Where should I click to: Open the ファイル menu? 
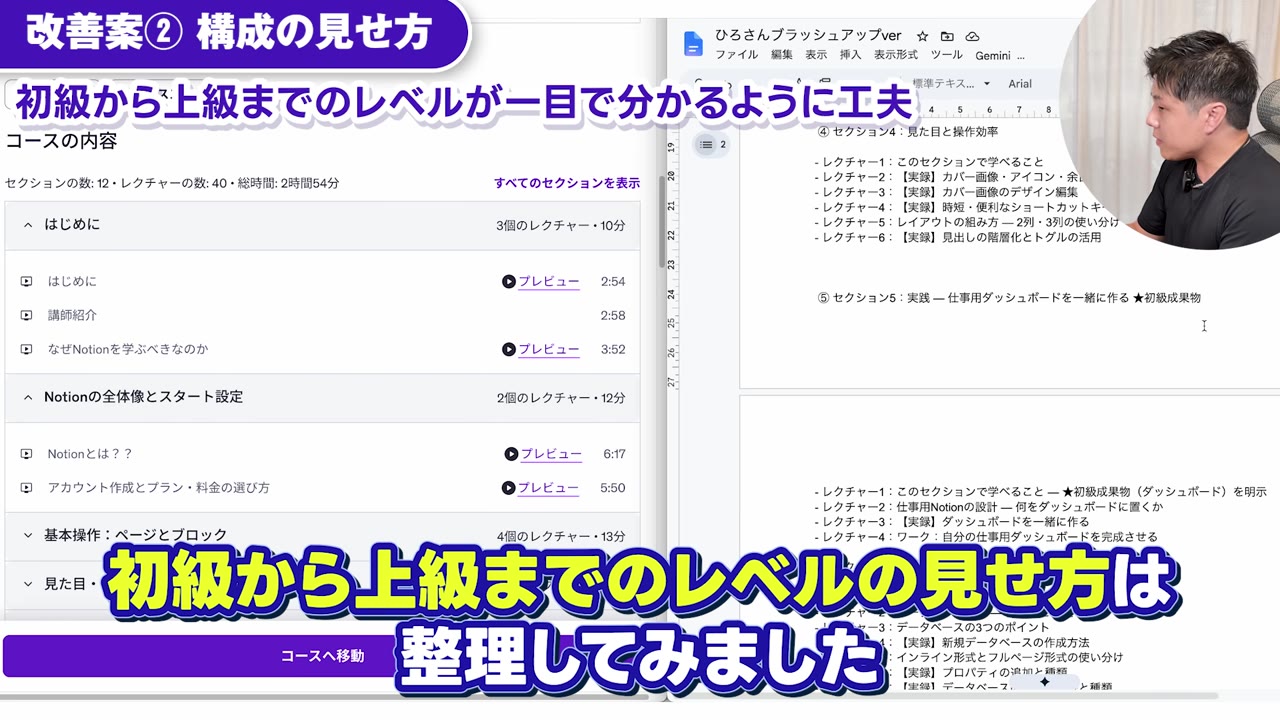click(x=736, y=55)
